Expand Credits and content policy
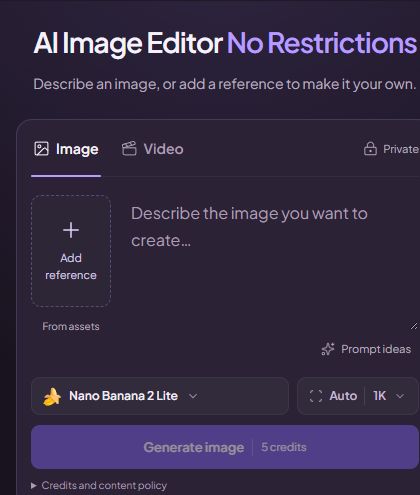This screenshot has height=495, width=420. pyautogui.click(x=99, y=486)
